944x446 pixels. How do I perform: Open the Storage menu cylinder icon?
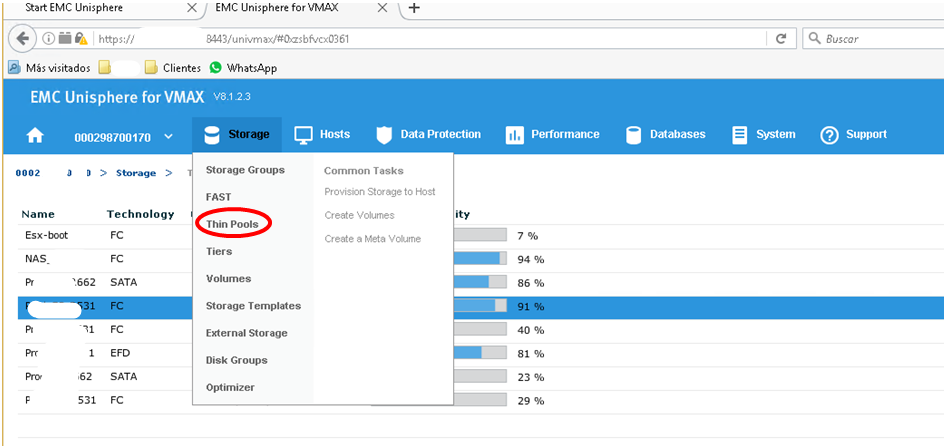point(212,135)
